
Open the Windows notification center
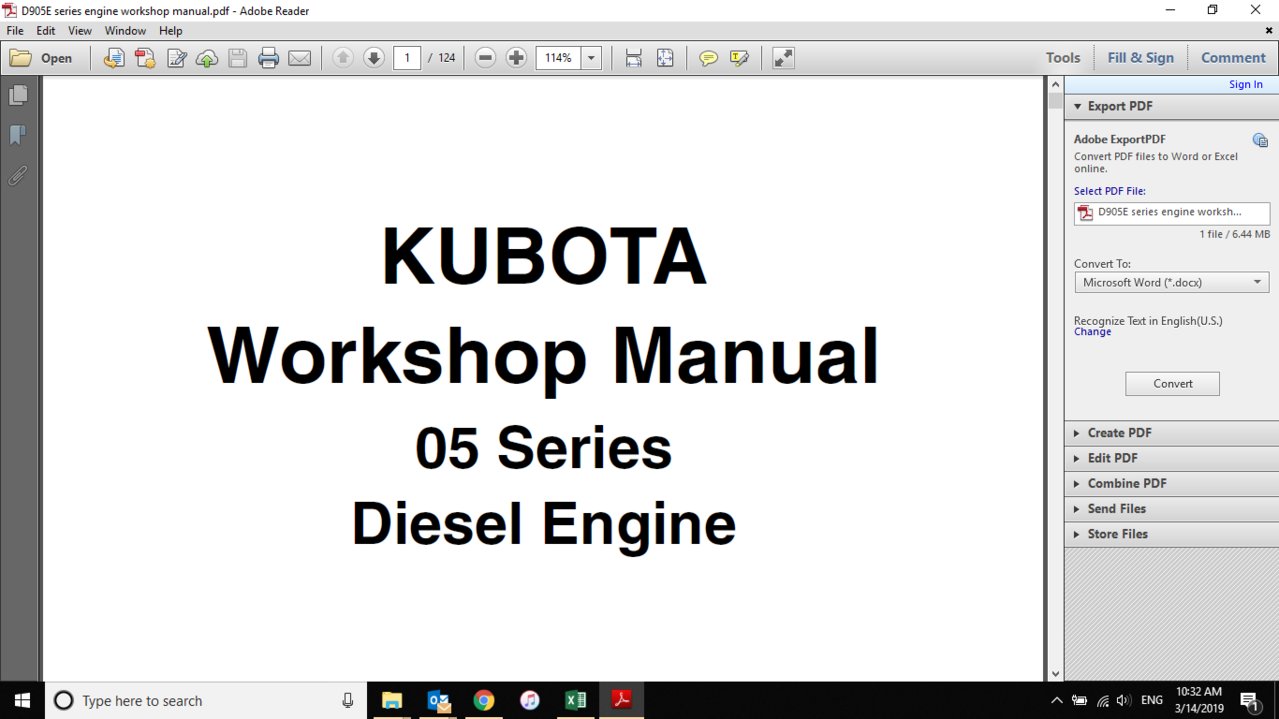(1250, 701)
